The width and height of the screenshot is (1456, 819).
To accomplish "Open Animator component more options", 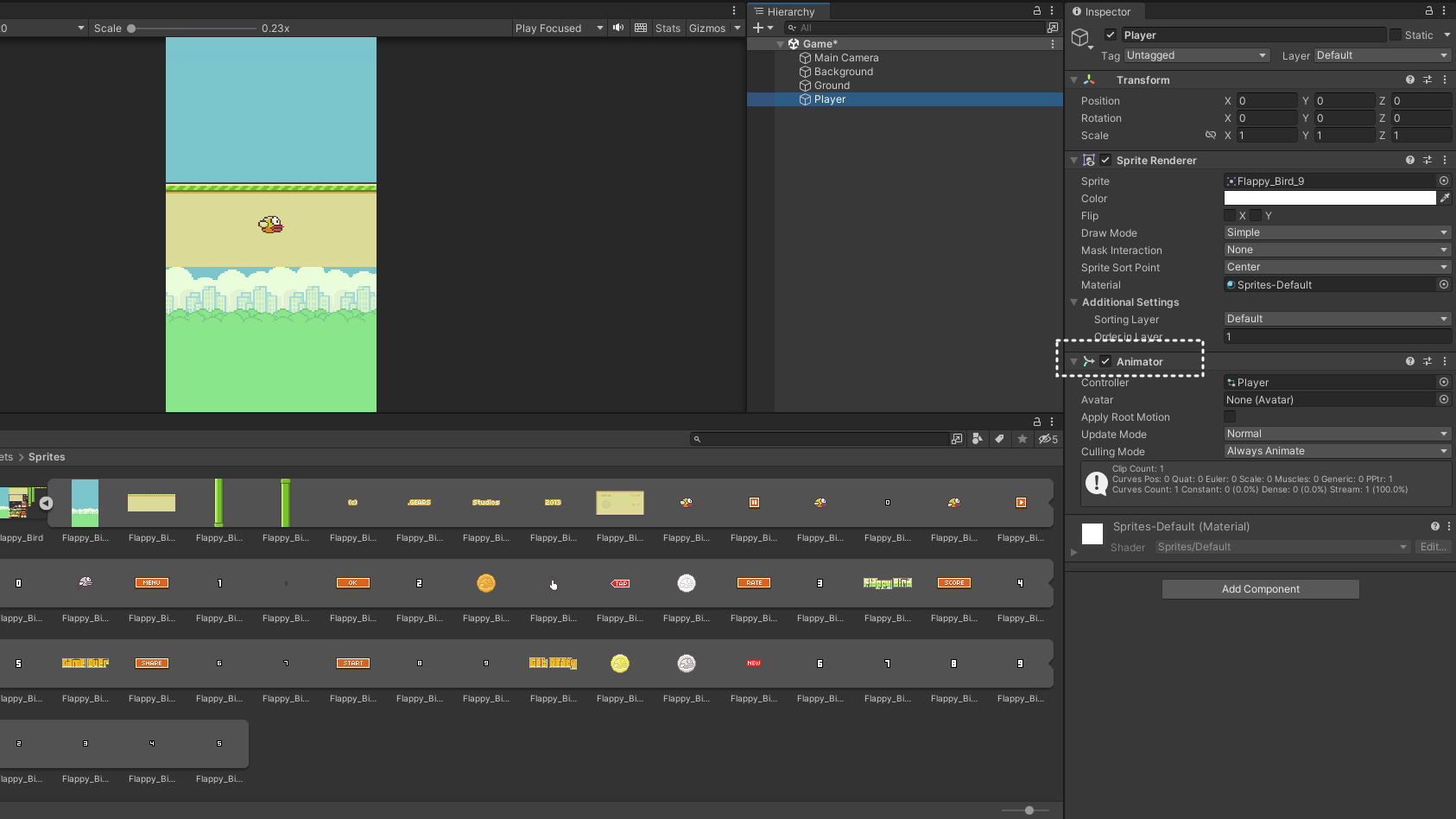I will point(1444,361).
